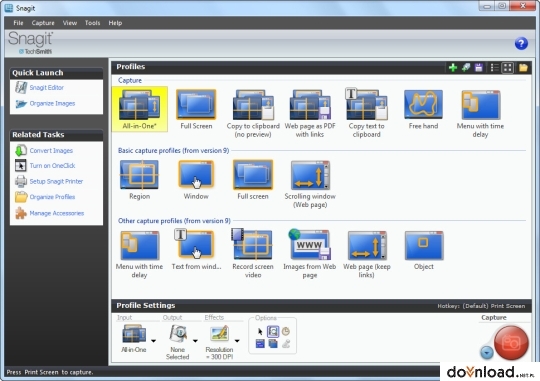Image resolution: width=540 pixels, height=381 pixels.
Task: Toggle the multiple area capture option
Action: click(x=273, y=343)
